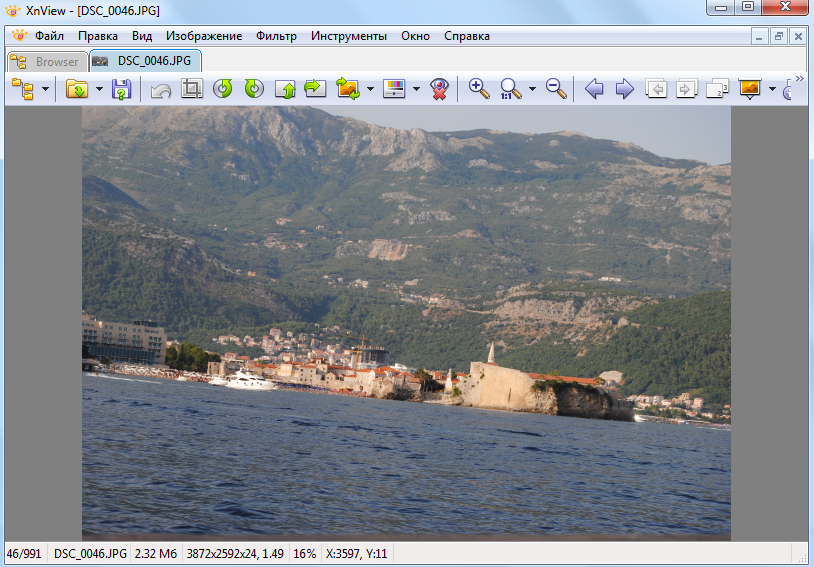The image size is (814, 567).
Task: Zoom in with the plus magnifier
Action: (479, 89)
